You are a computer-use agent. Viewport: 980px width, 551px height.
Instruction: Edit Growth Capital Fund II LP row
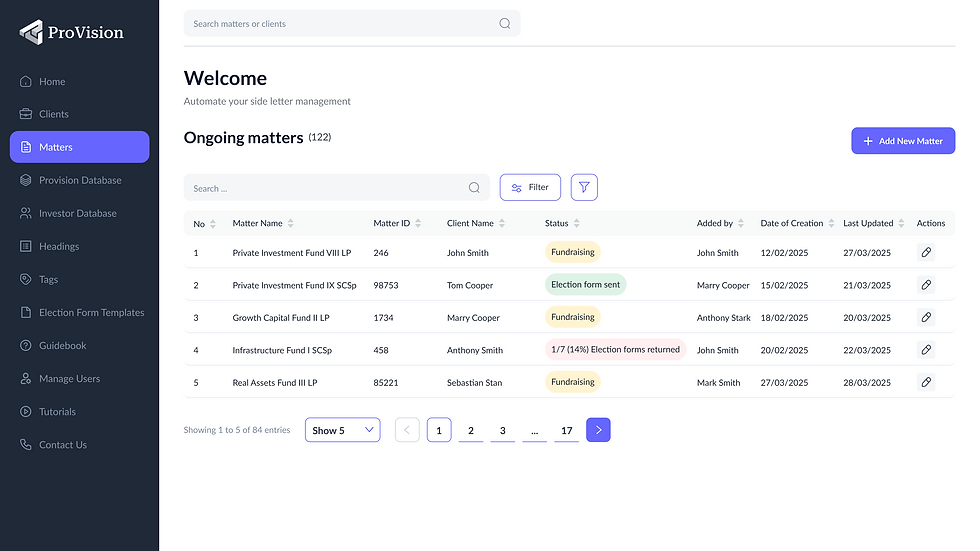[x=926, y=317]
